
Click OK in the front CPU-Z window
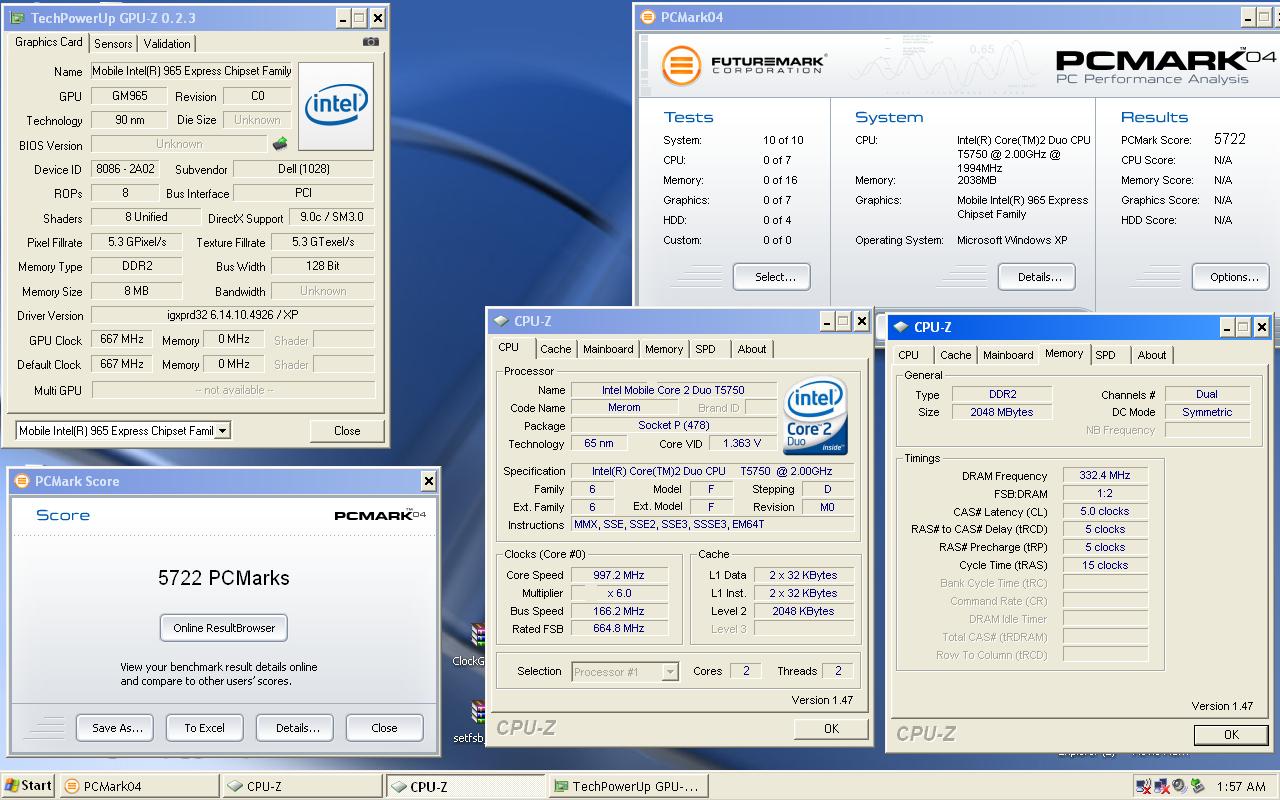[831, 729]
